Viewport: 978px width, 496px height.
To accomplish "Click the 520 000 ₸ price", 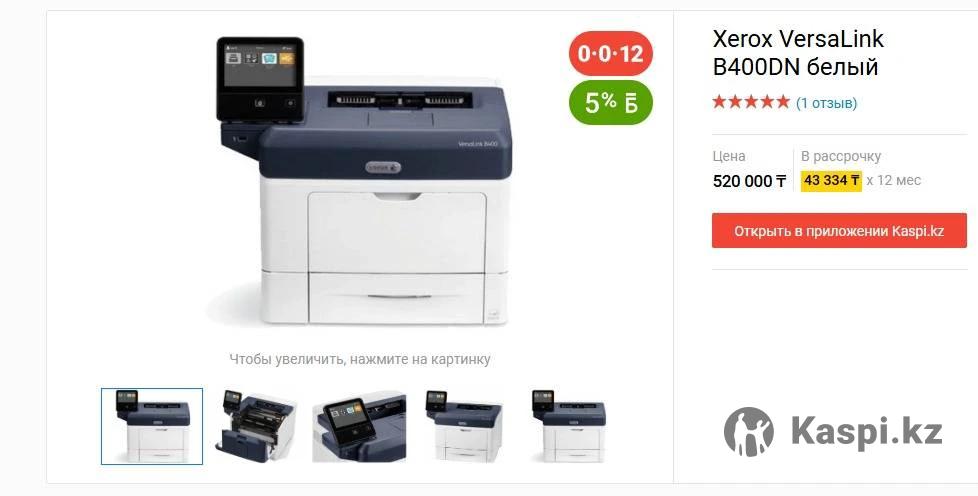I will [x=749, y=181].
